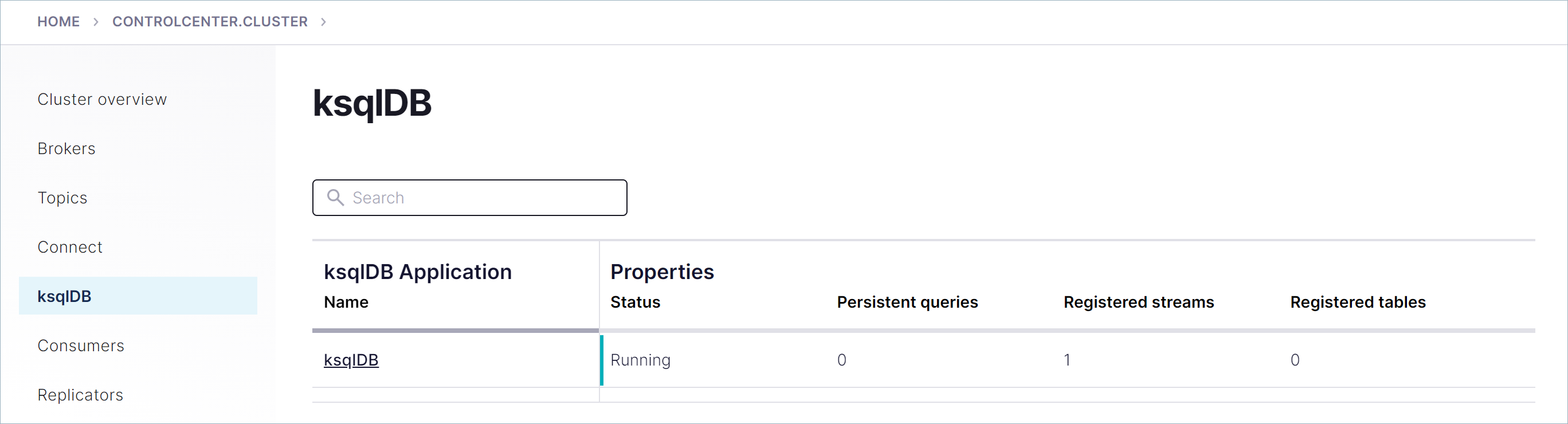Click the Running status cell
1568x424 pixels.
pos(640,360)
